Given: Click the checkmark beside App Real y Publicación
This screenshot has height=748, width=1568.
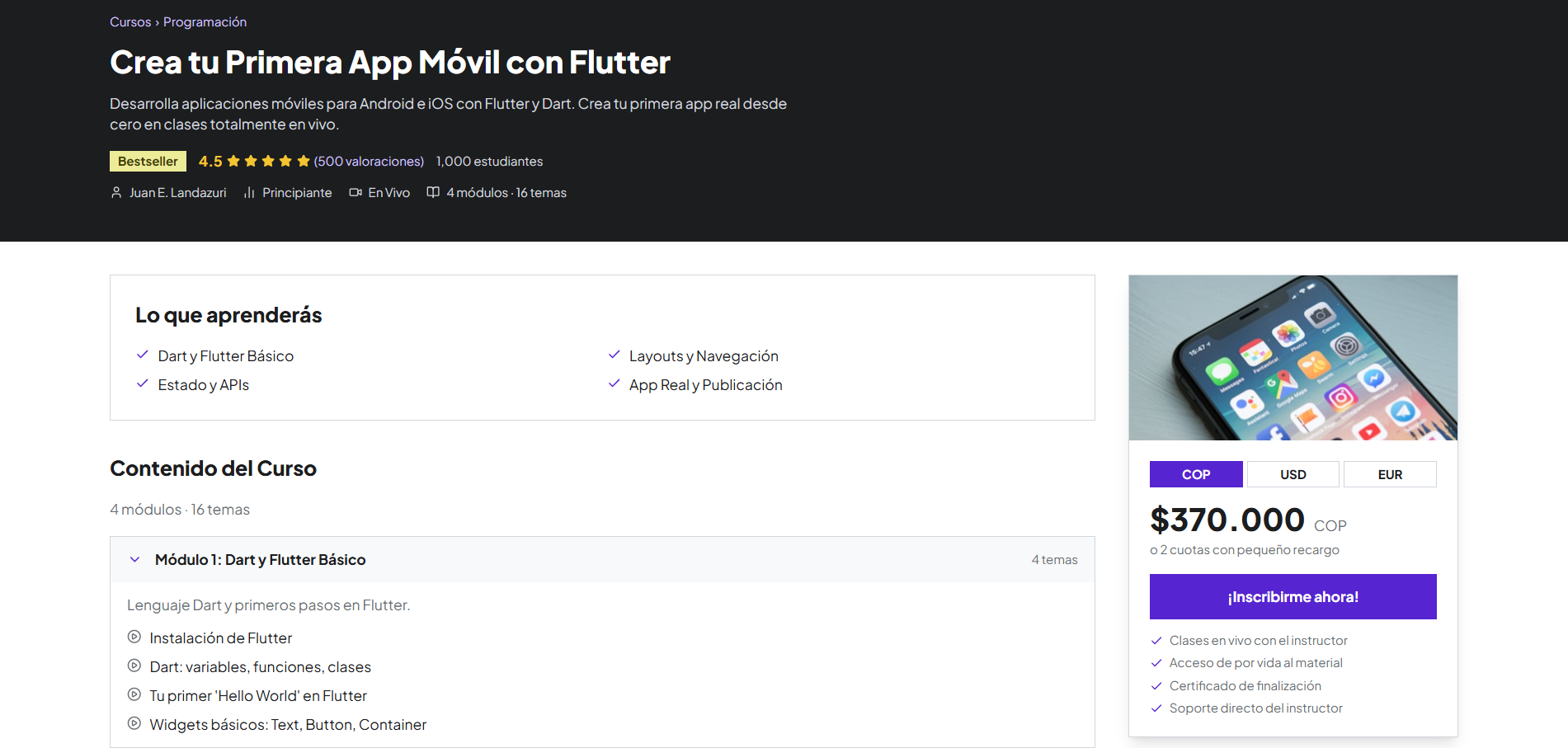Looking at the screenshot, I should (x=614, y=383).
